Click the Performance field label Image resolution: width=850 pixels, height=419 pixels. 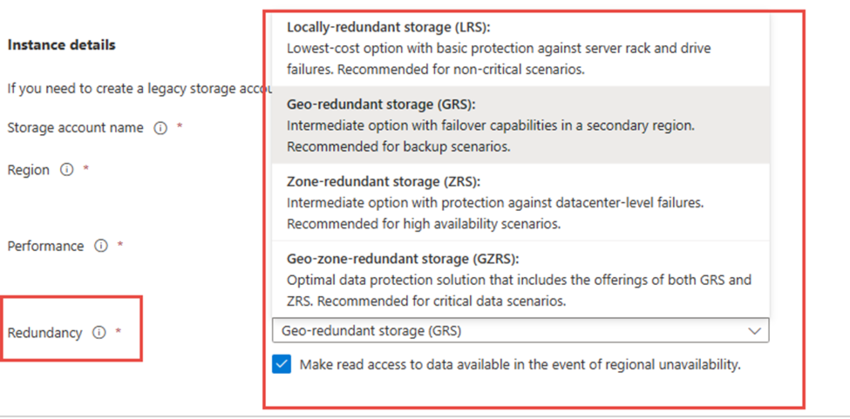(x=46, y=246)
